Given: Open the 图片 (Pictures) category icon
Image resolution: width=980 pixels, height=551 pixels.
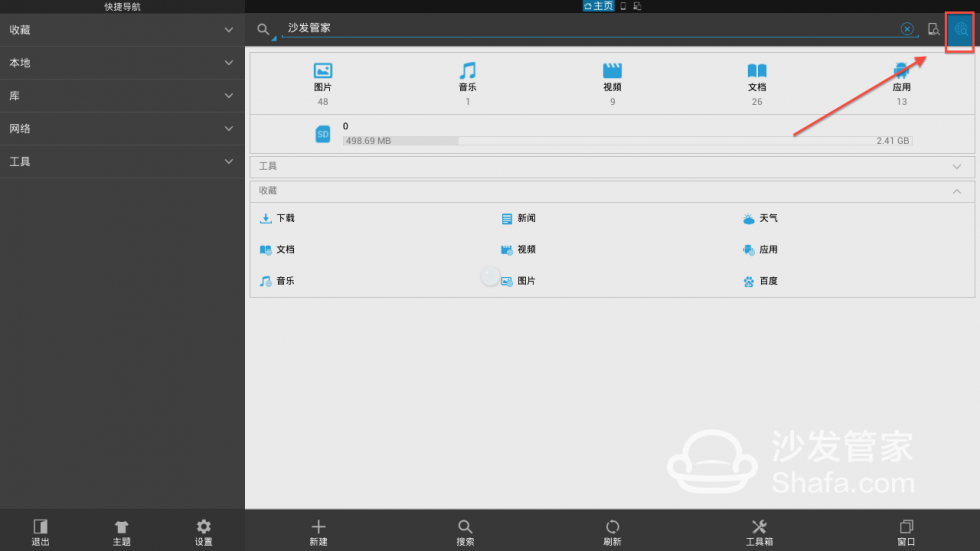Looking at the screenshot, I should (322, 71).
